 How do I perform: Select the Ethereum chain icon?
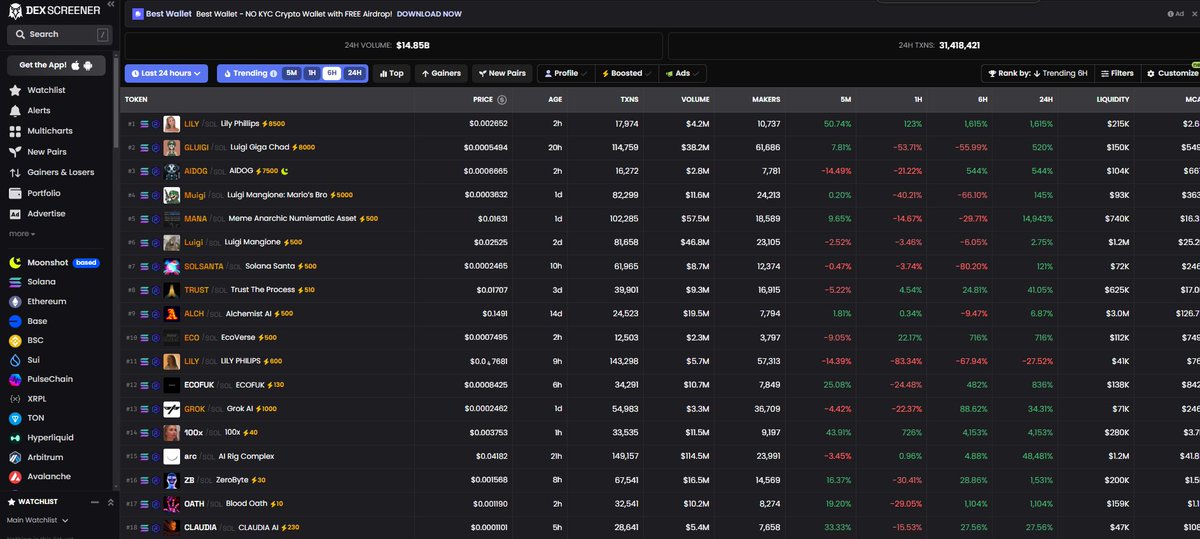tap(15, 301)
